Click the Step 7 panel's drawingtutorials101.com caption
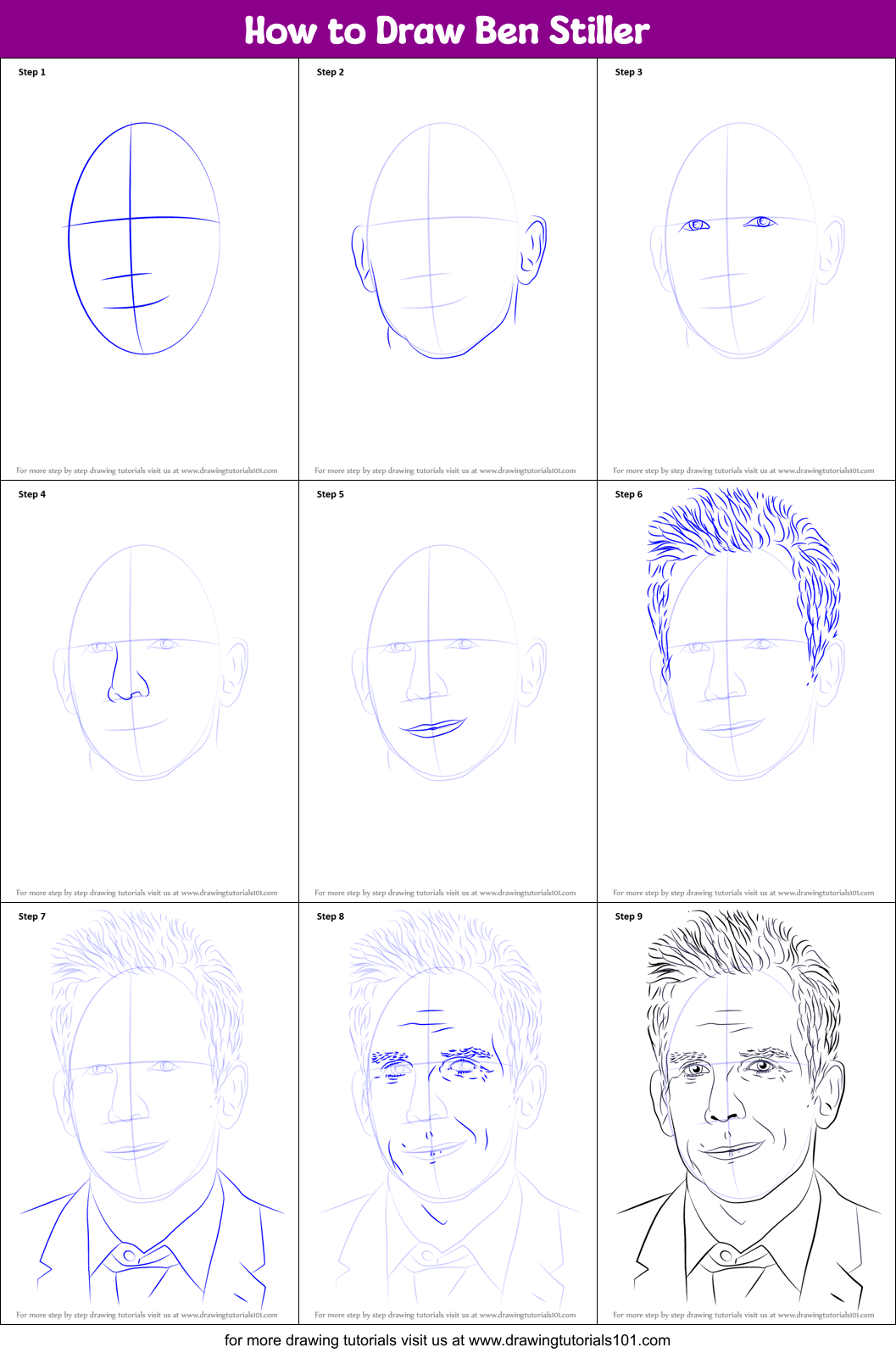This screenshot has width=896, height=1353. tap(147, 1315)
